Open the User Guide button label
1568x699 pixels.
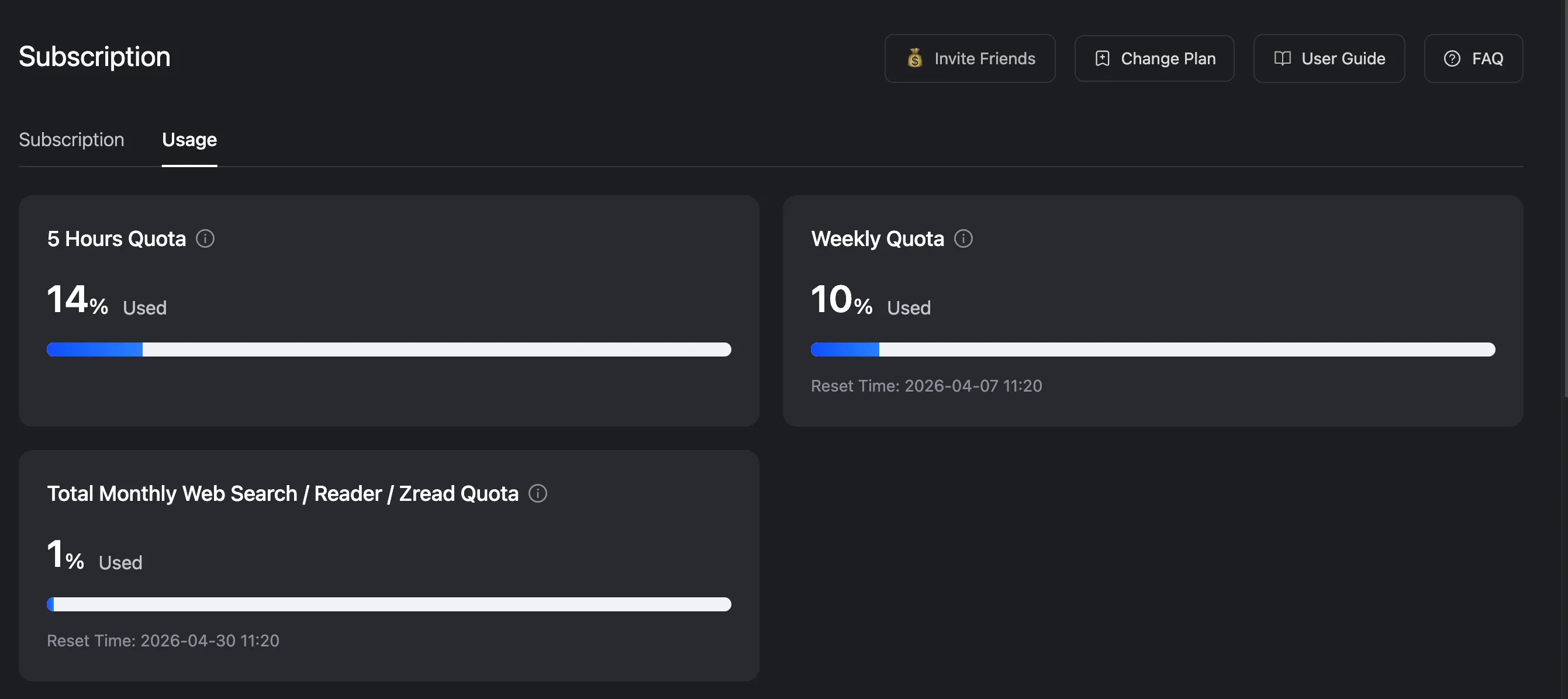coord(1343,58)
